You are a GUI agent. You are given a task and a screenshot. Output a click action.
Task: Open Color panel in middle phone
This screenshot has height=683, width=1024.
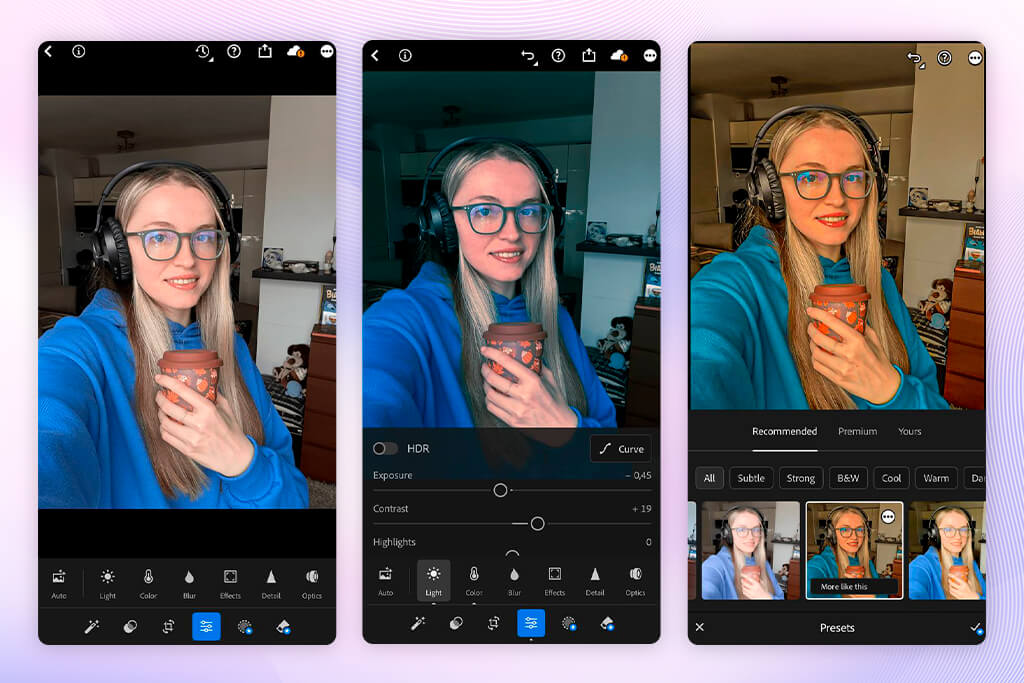coord(474,580)
